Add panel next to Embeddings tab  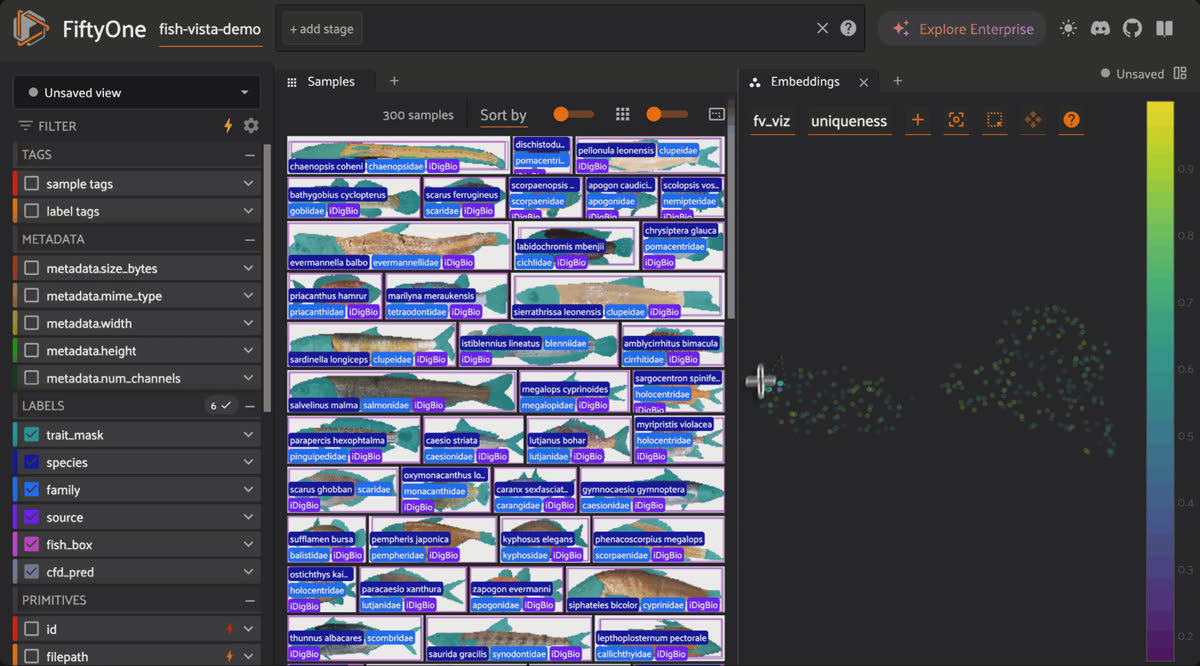point(897,81)
